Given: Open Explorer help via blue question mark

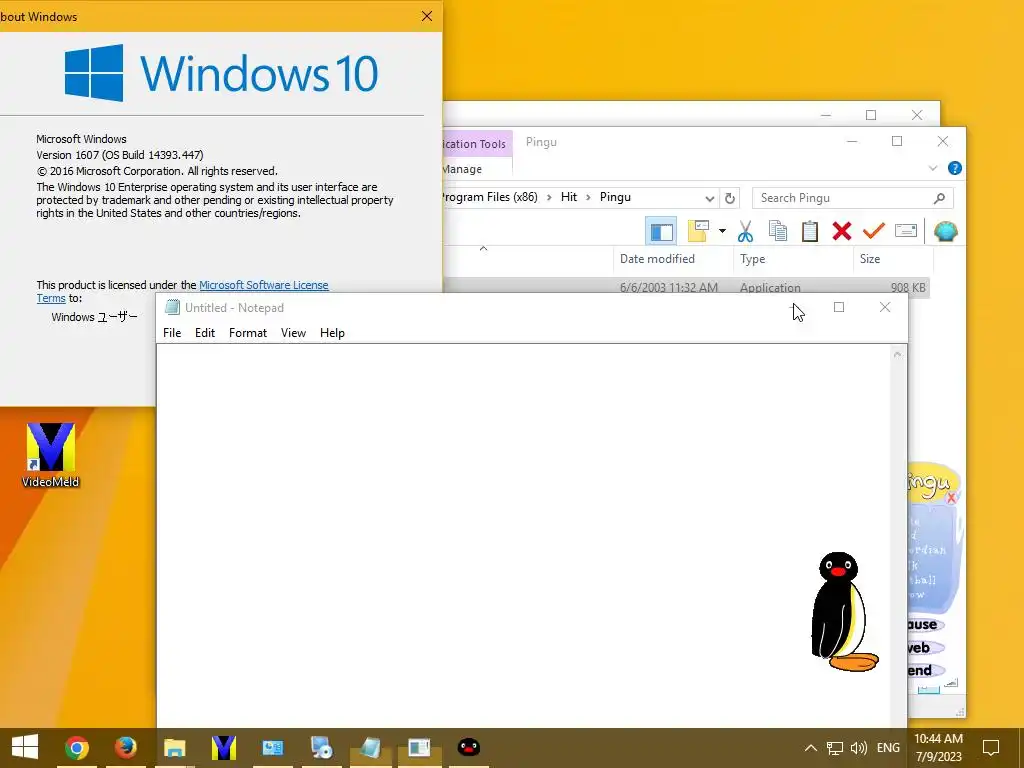Looking at the screenshot, I should point(955,168).
